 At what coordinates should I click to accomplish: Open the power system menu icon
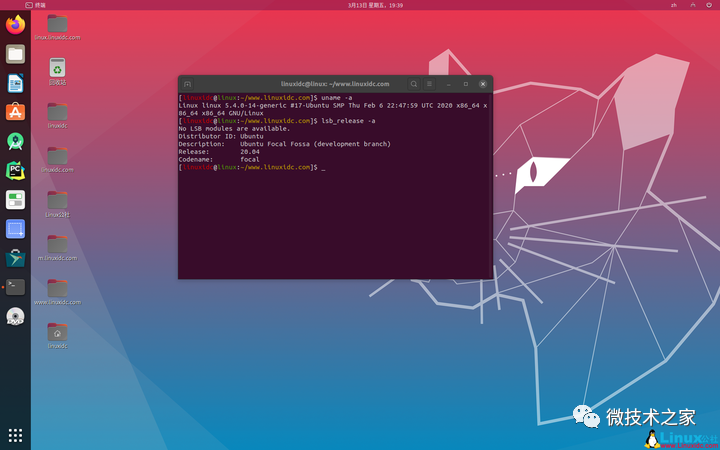[709, 5]
